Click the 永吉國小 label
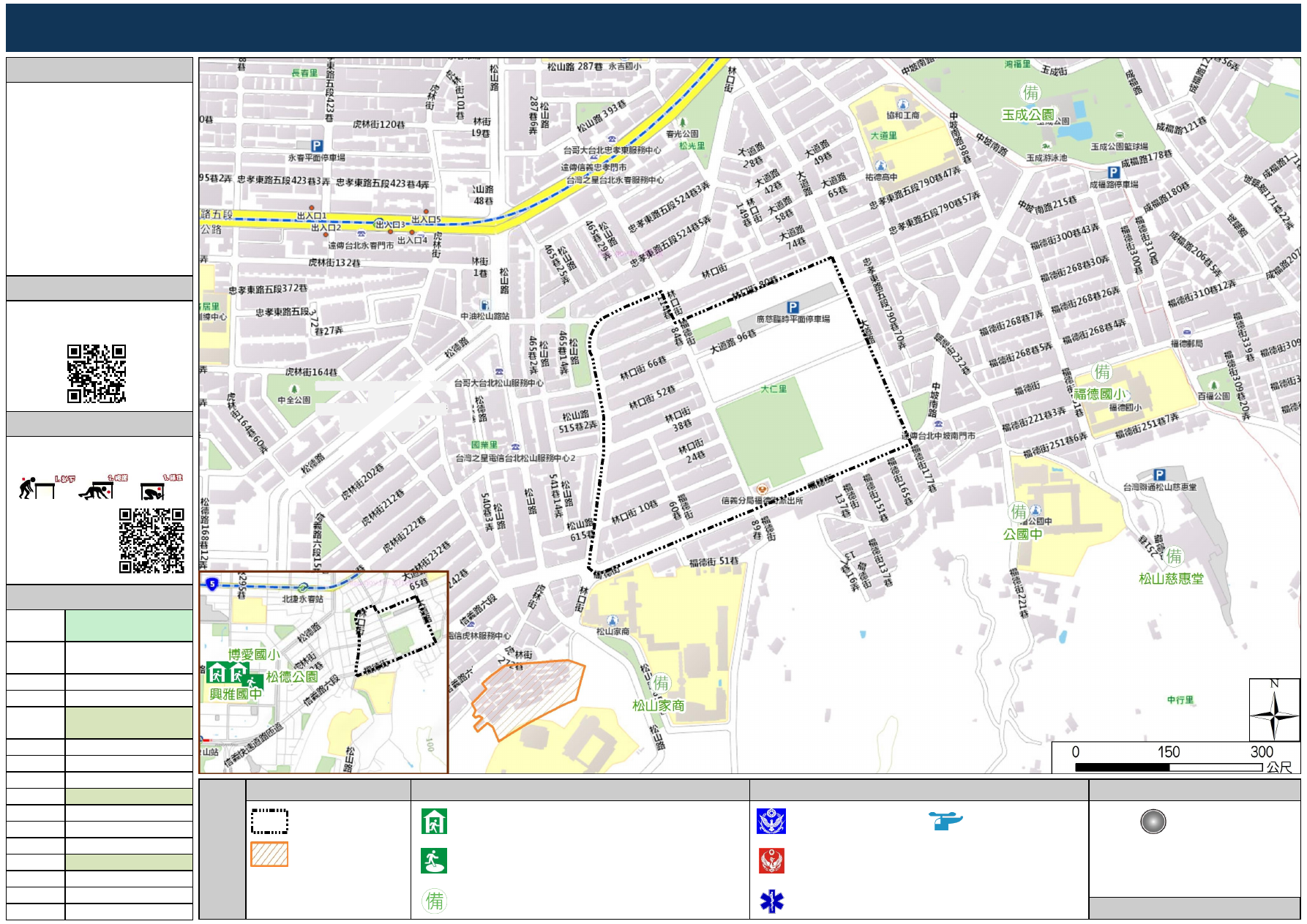The image size is (1307, 924). pyautogui.click(x=624, y=66)
